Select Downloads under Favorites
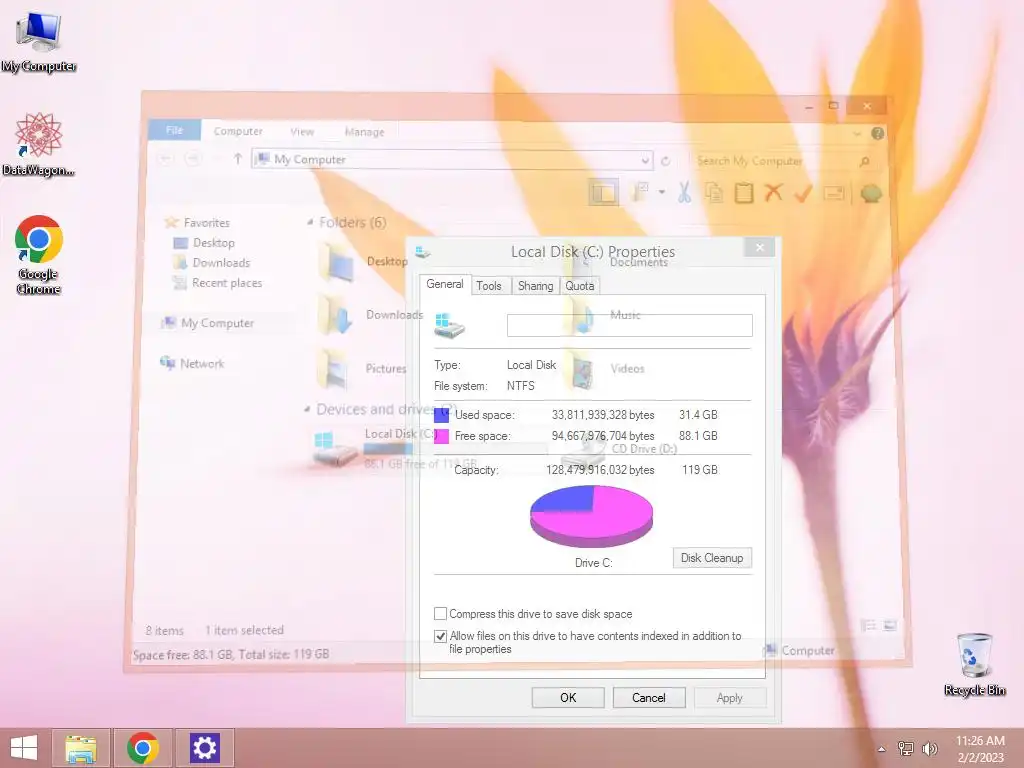Screen dimensions: 1024x768 pyautogui.click(x=212, y=263)
